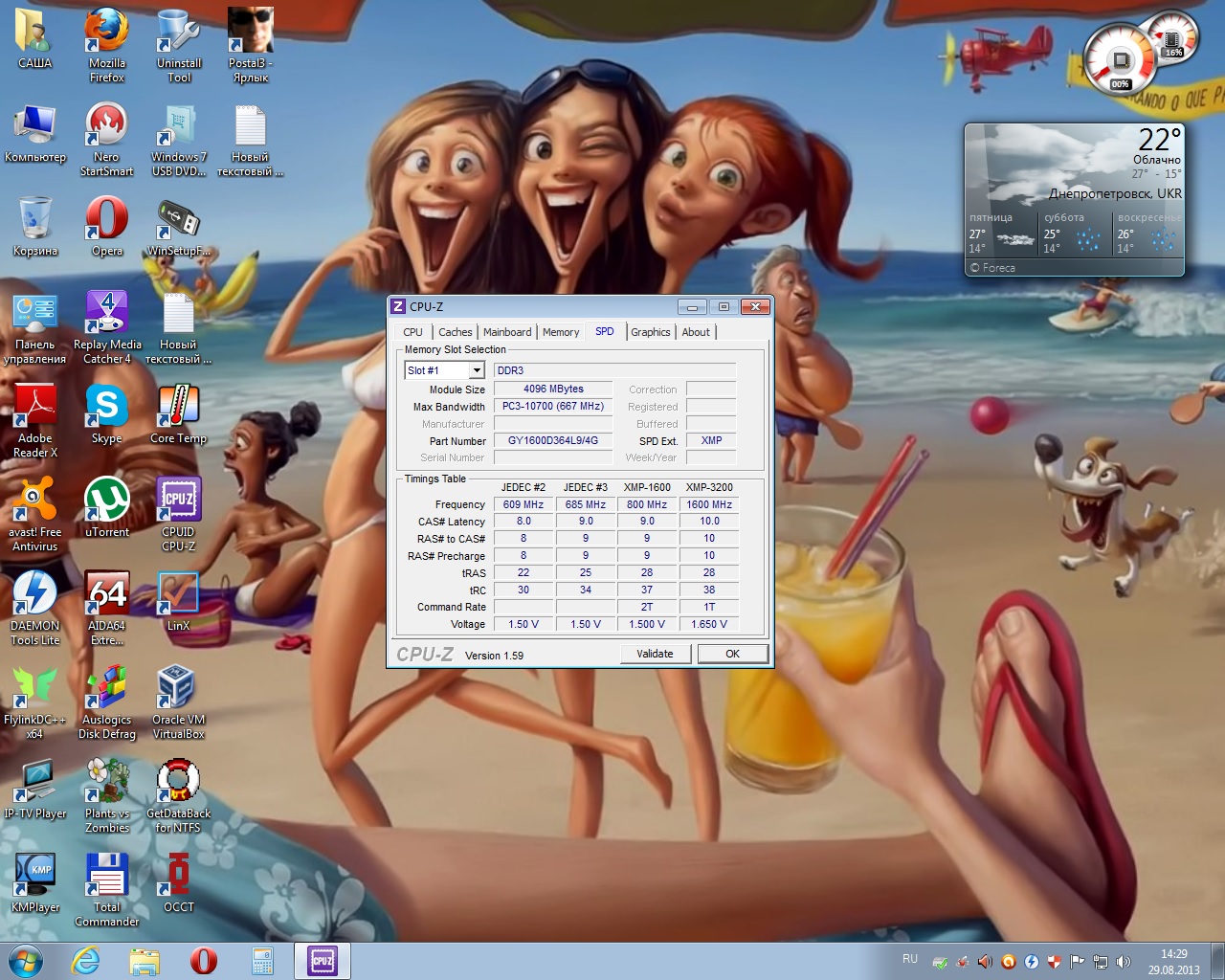The width and height of the screenshot is (1225, 980).
Task: Click the SPD Ext. value XMP
Action: (x=711, y=441)
